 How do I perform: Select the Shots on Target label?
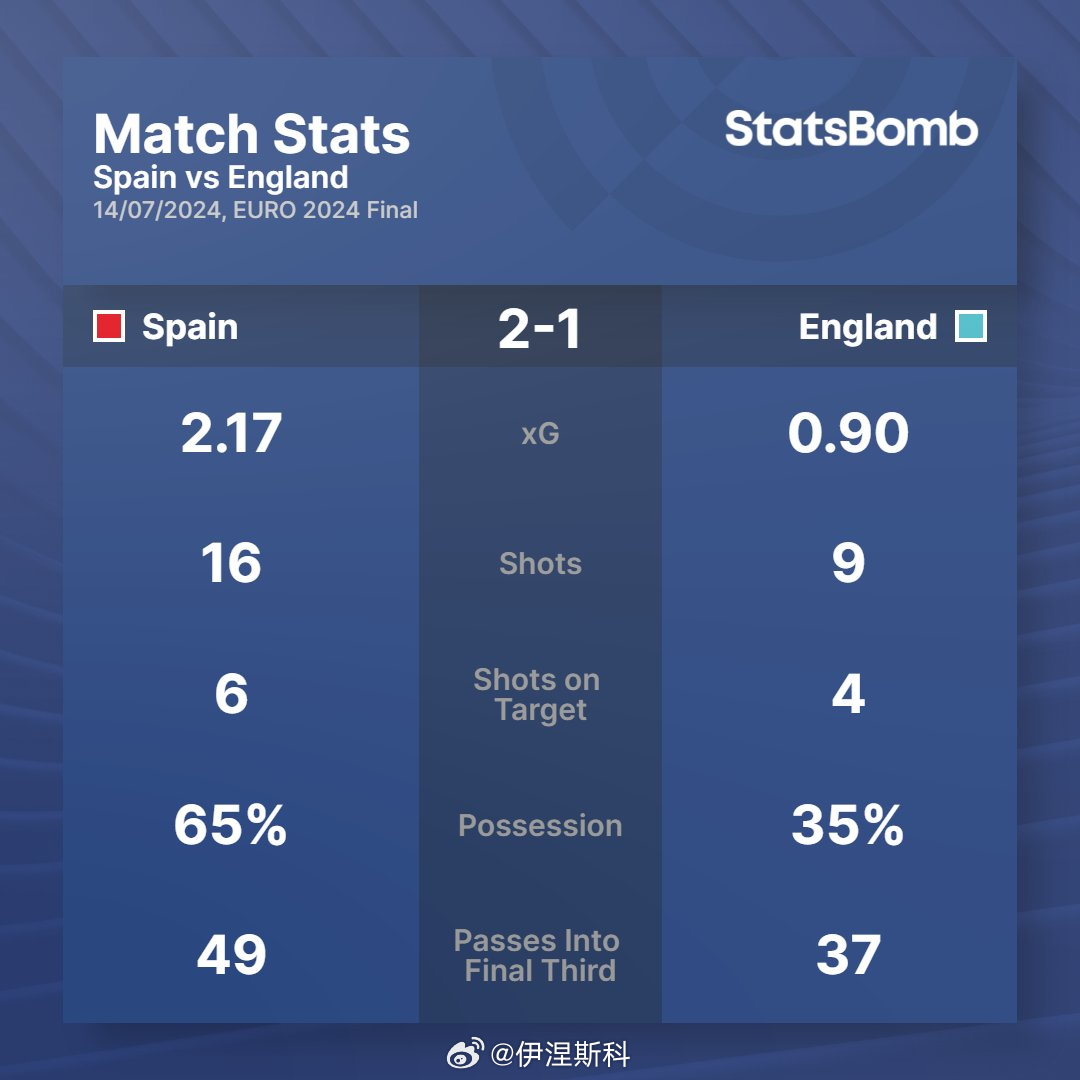pyautogui.click(x=538, y=695)
